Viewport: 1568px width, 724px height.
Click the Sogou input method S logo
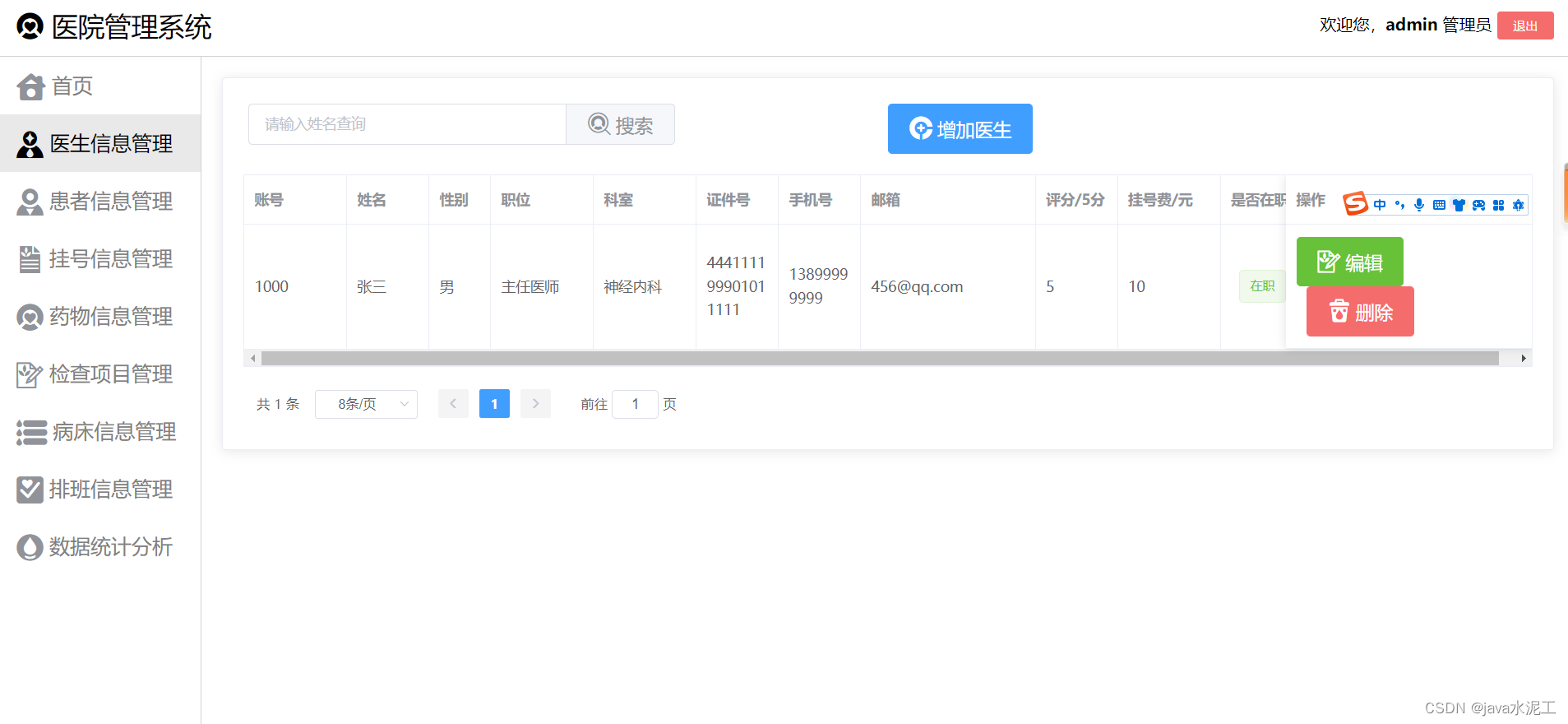1355,203
